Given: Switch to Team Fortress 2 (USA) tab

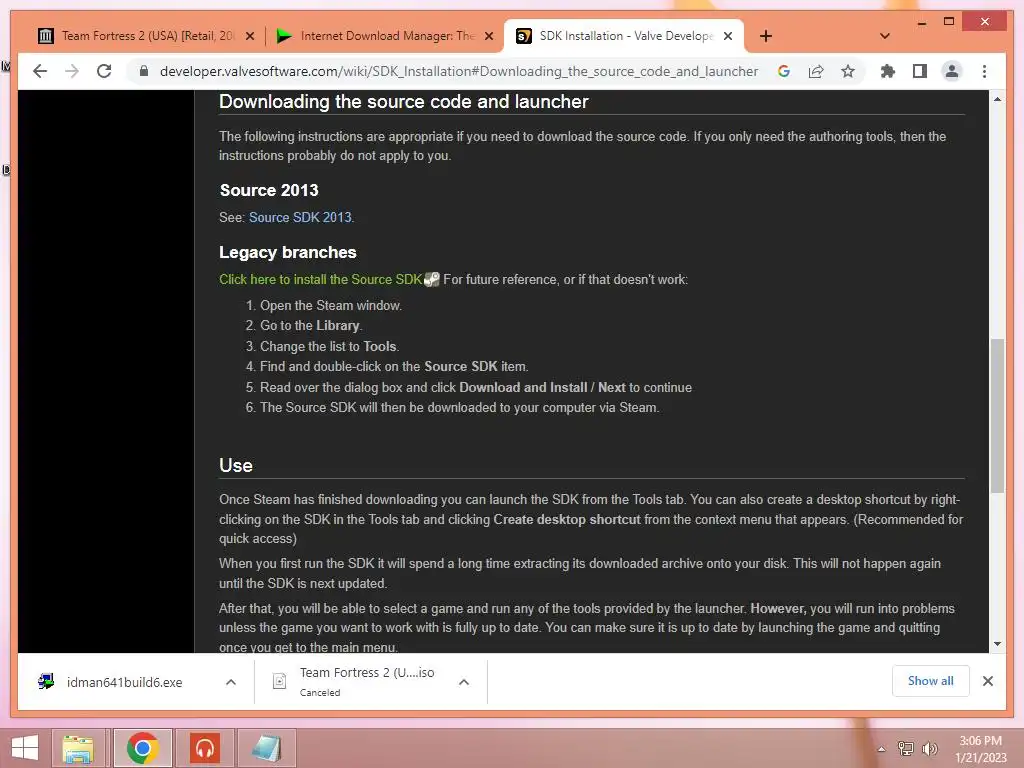Looking at the screenshot, I should point(147,36).
